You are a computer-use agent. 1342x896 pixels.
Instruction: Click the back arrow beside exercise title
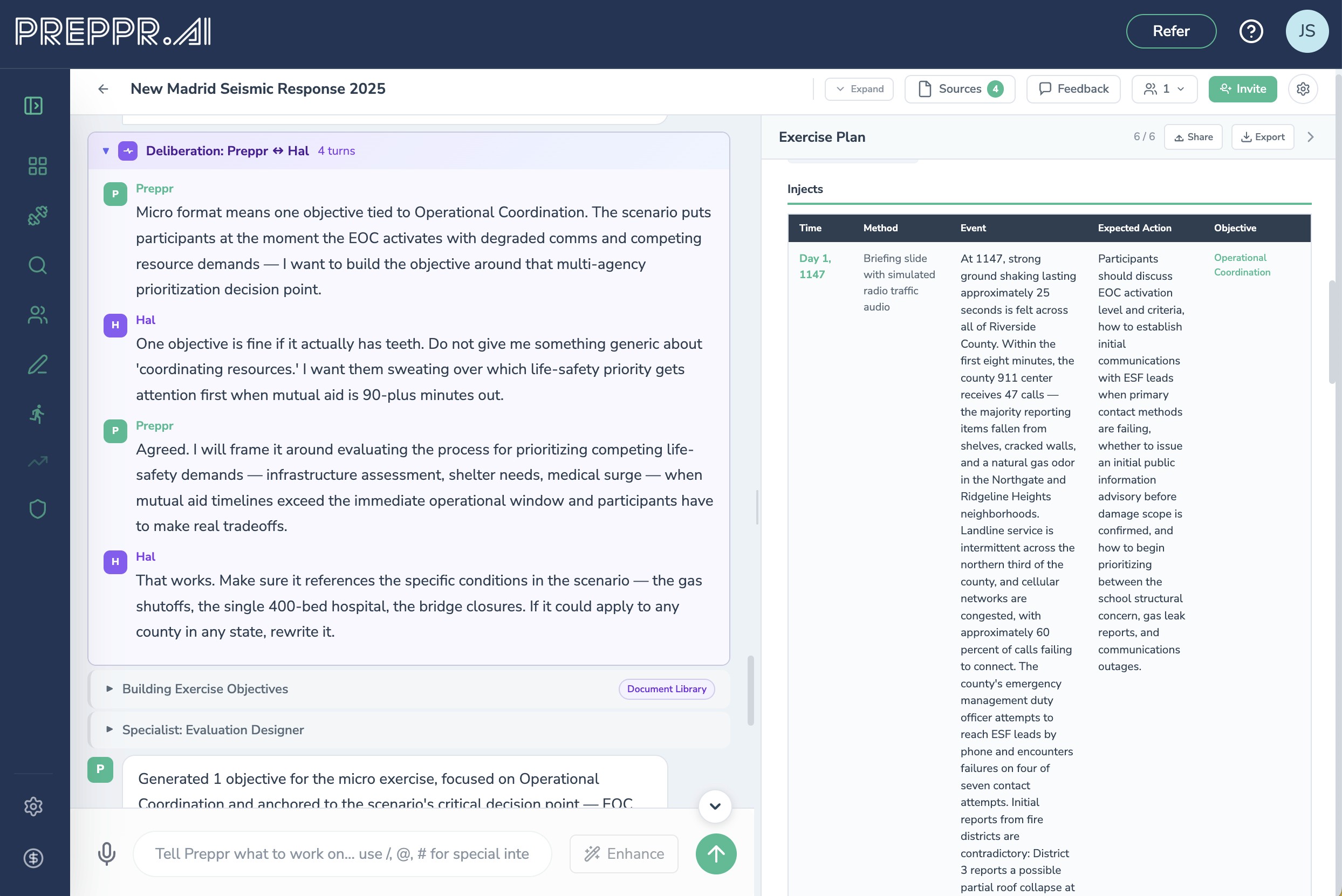104,89
